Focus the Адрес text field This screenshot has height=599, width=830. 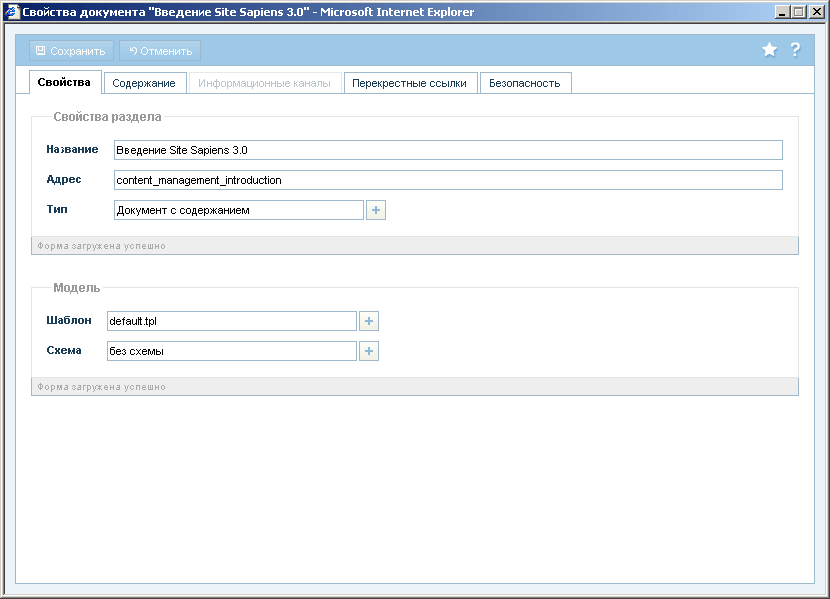[447, 180]
